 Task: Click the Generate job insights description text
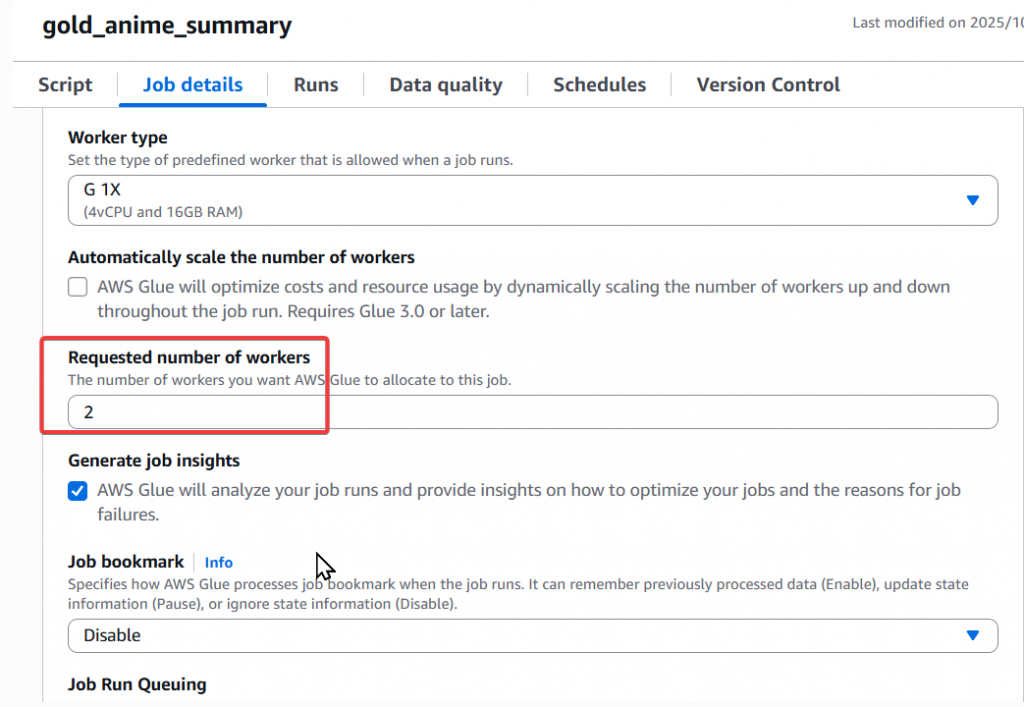(x=528, y=502)
